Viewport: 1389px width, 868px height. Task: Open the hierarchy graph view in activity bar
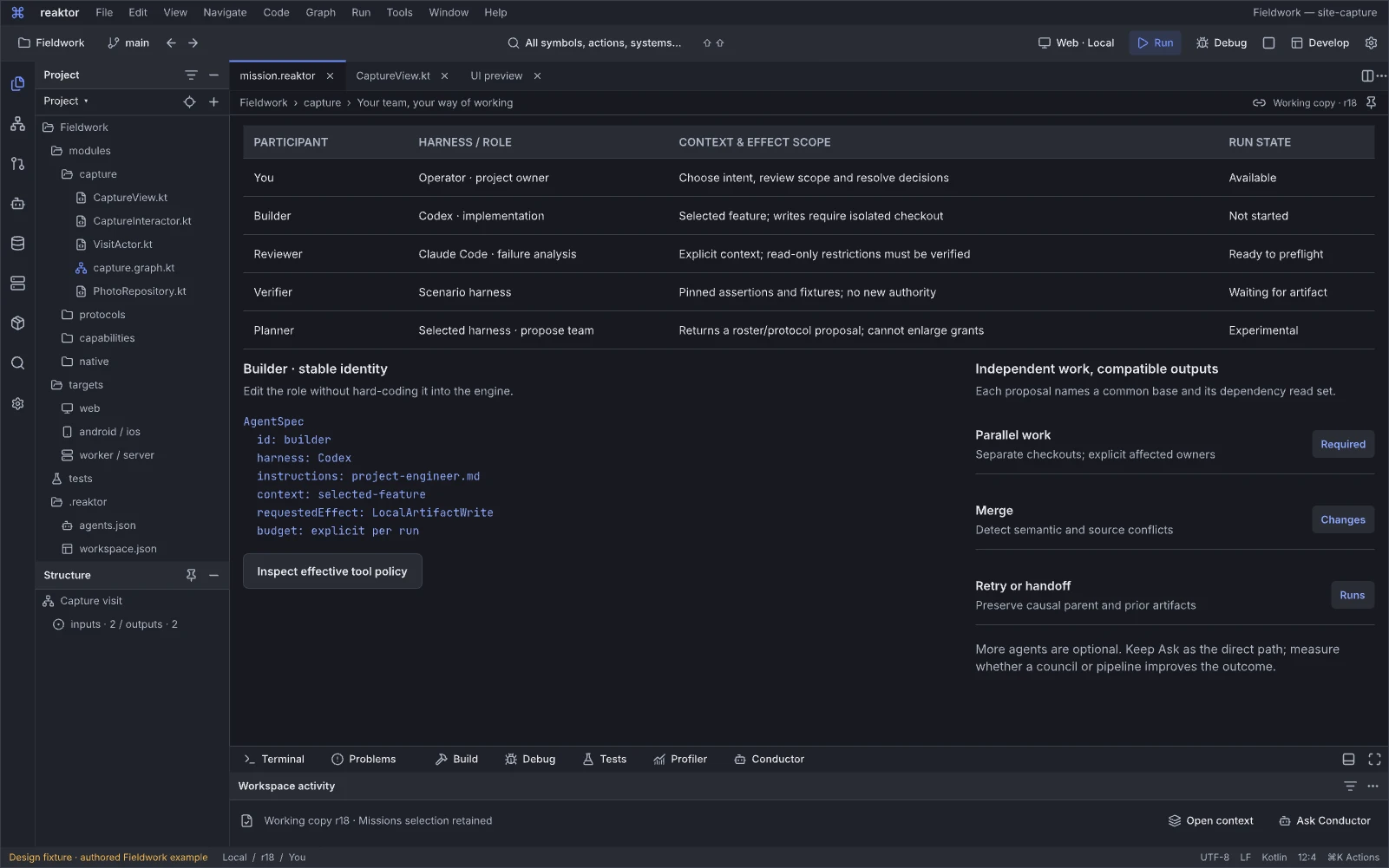[17, 124]
